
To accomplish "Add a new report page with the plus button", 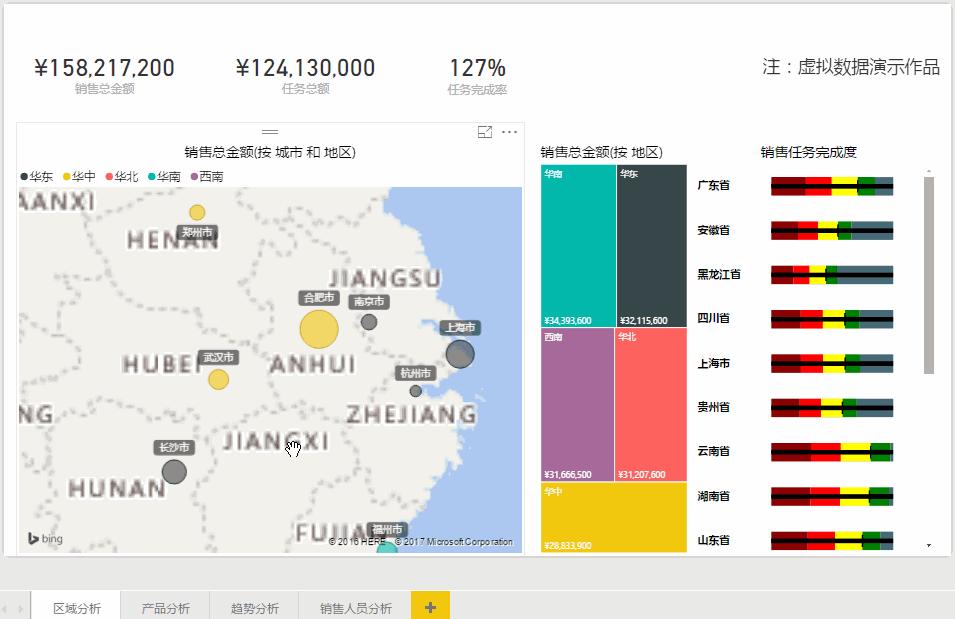I will [431, 605].
